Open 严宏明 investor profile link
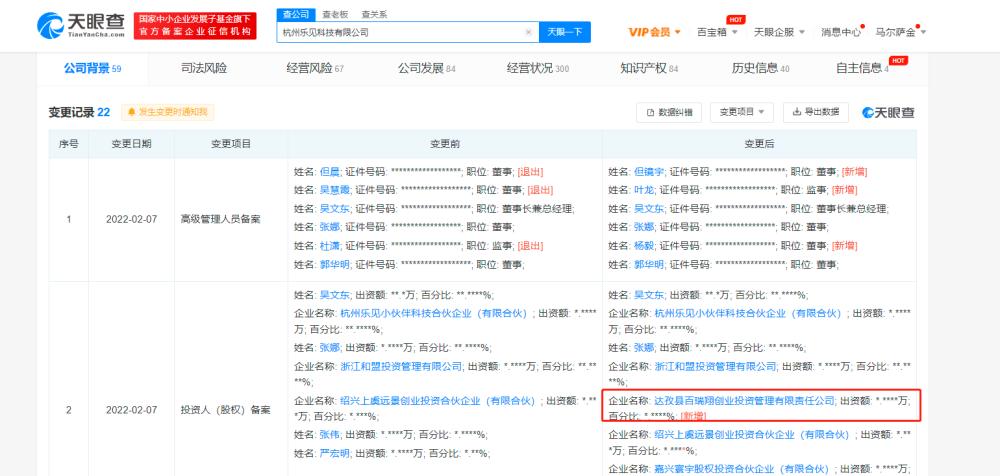The width and height of the screenshot is (1000, 476). point(335,454)
